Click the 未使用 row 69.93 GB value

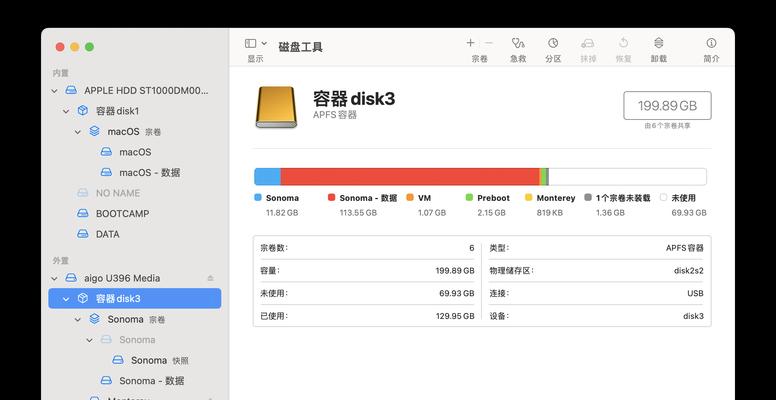pos(456,293)
